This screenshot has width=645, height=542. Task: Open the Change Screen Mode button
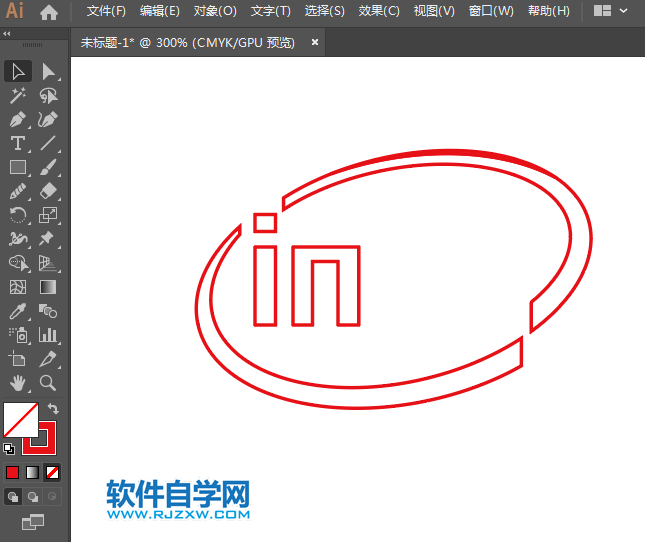pos(33,522)
